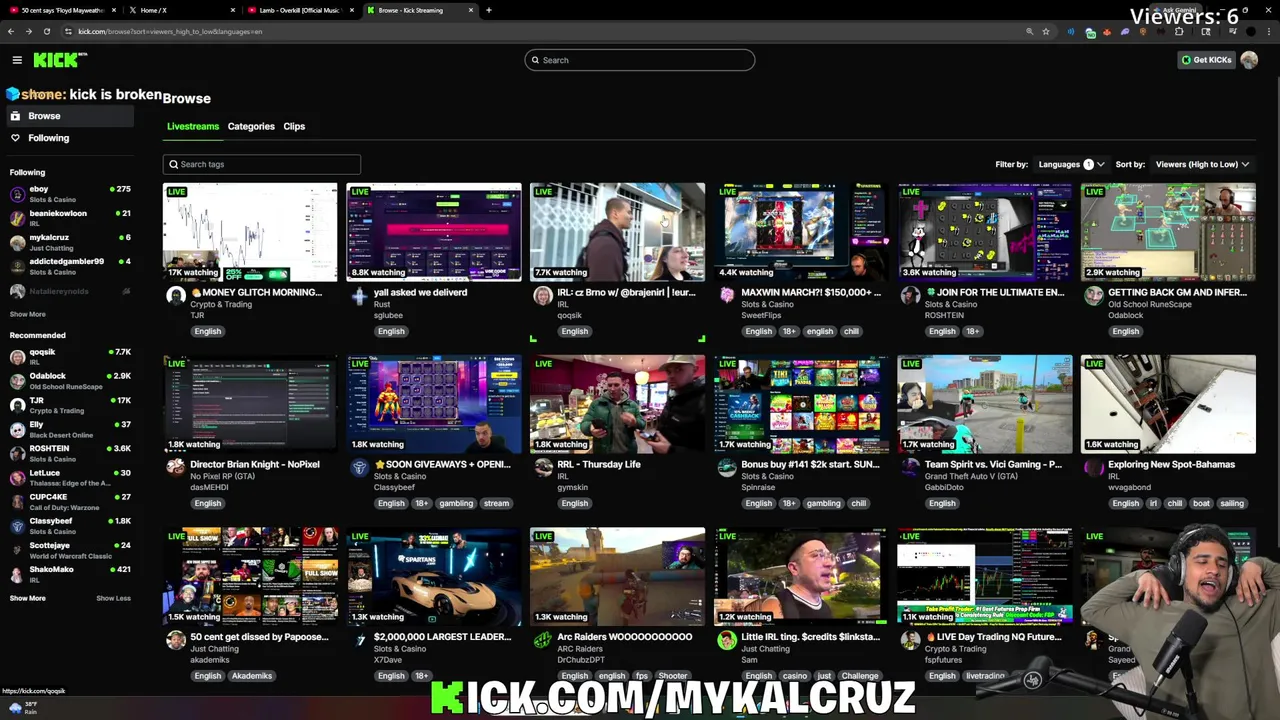Open the Viewers (High to Low) sort dropdown
Screen dimensions: 1280x720
(1203, 164)
